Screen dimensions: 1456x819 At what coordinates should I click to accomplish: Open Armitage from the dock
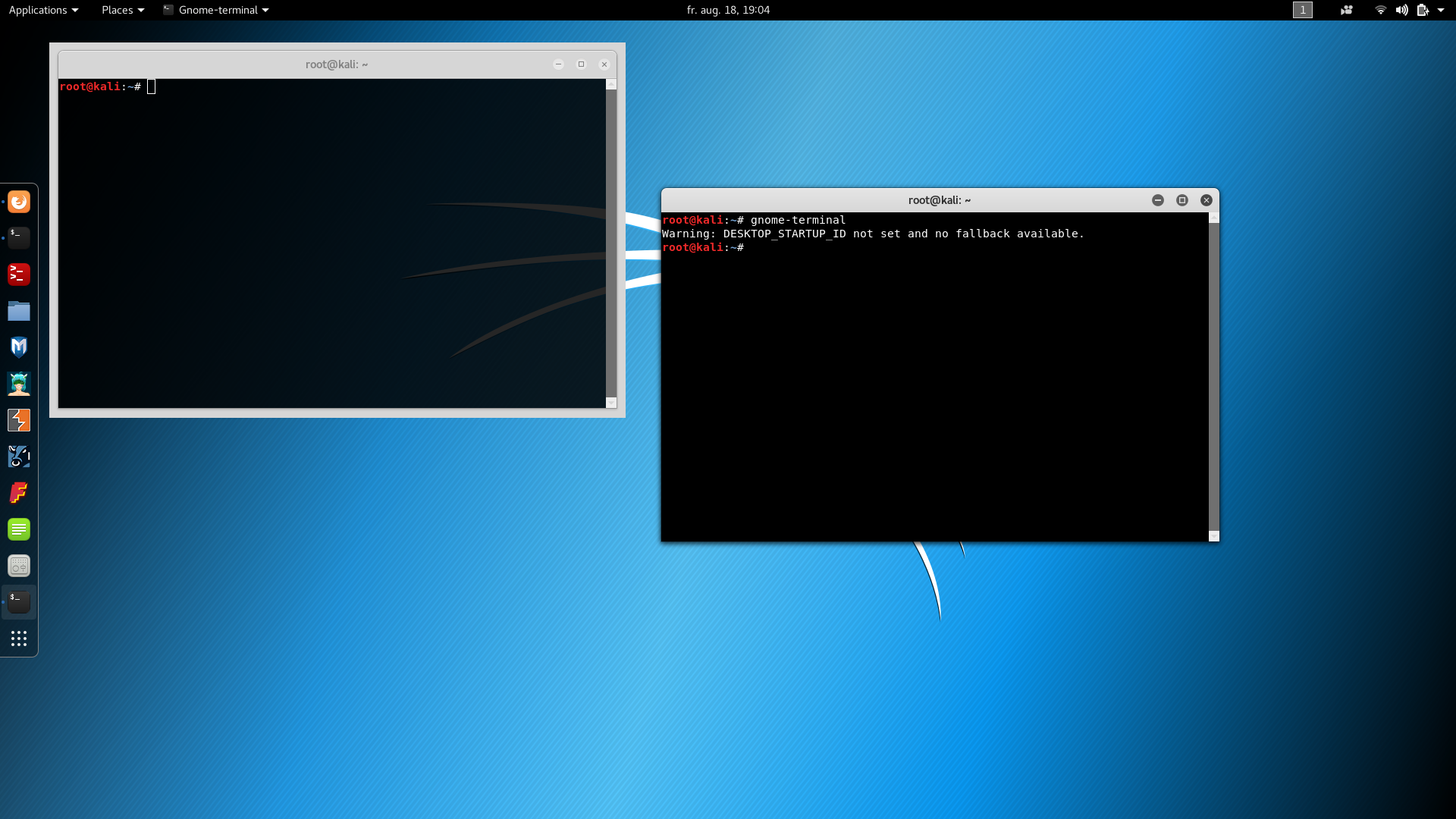pyautogui.click(x=19, y=384)
